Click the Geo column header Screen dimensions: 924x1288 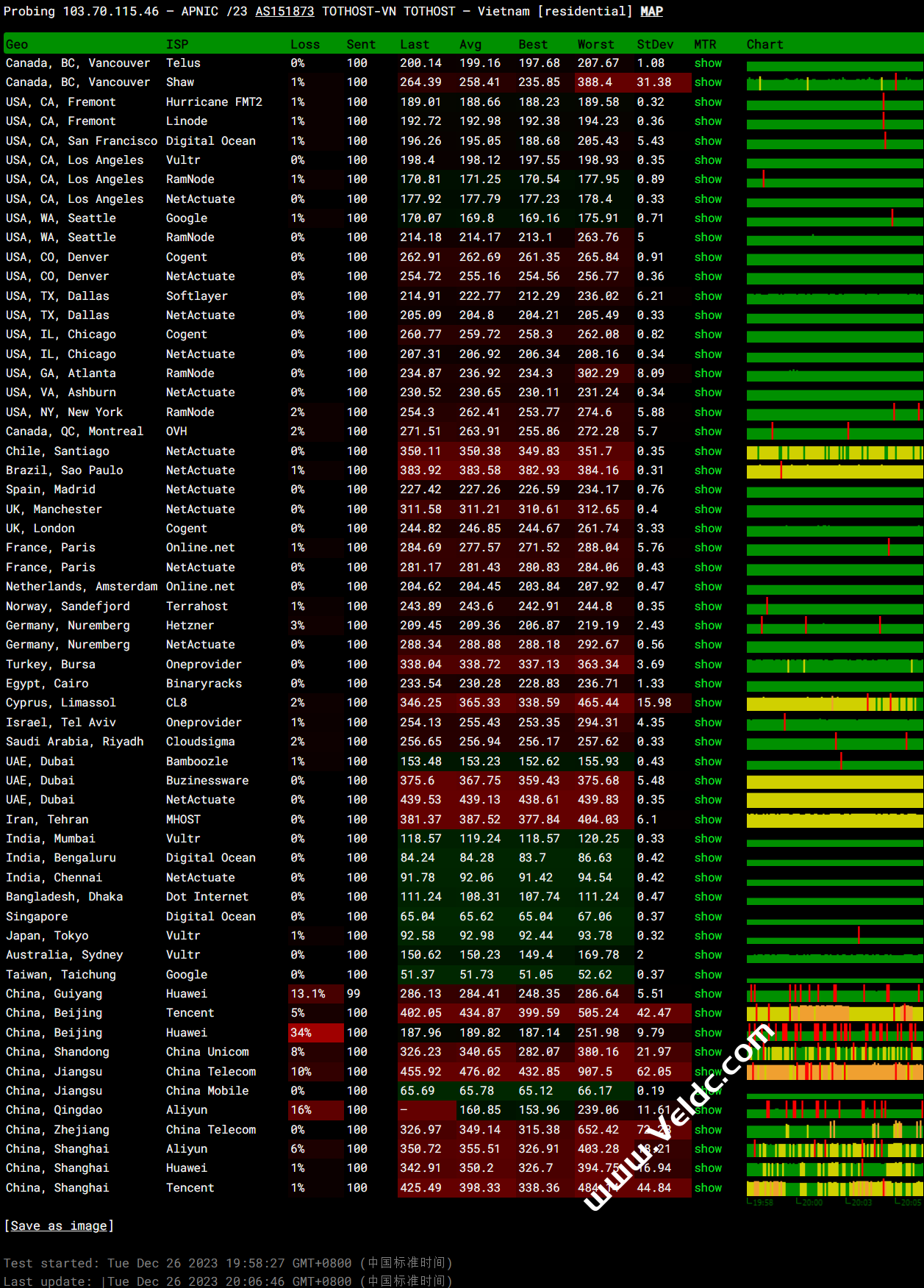click(17, 44)
